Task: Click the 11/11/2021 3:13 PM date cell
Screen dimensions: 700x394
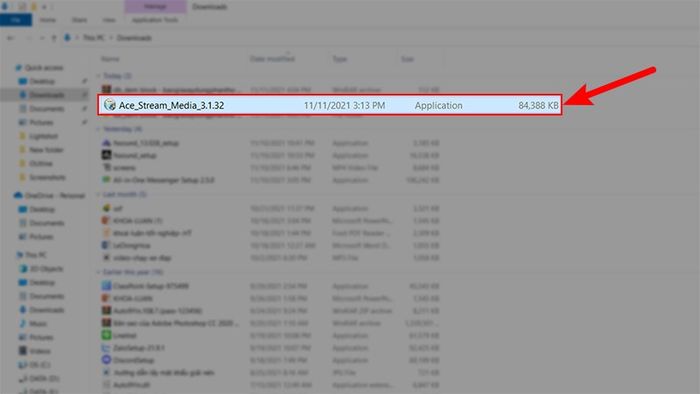Action: (x=344, y=105)
